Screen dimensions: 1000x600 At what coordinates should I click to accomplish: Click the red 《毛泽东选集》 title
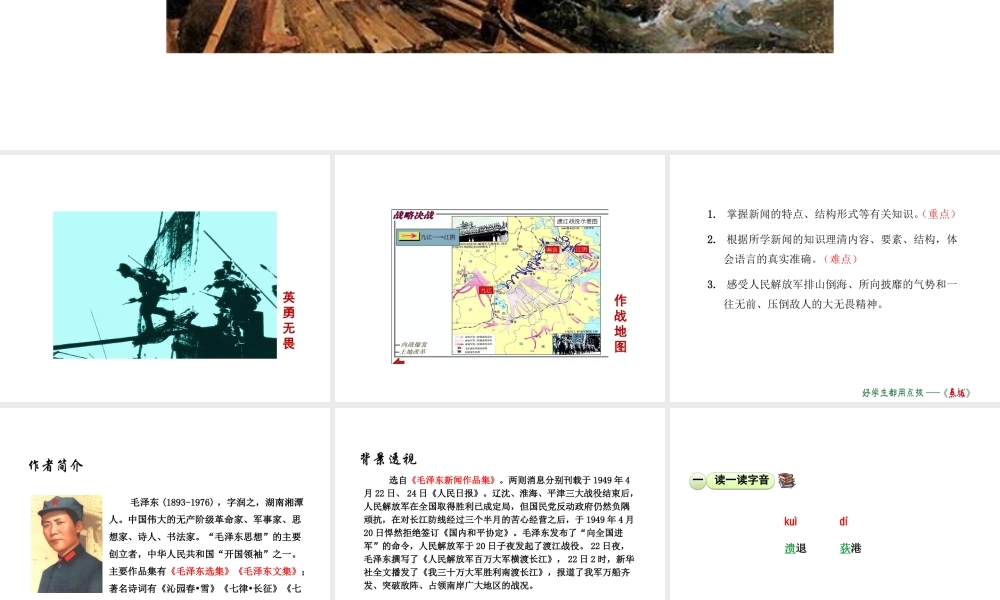pyautogui.click(x=200, y=571)
